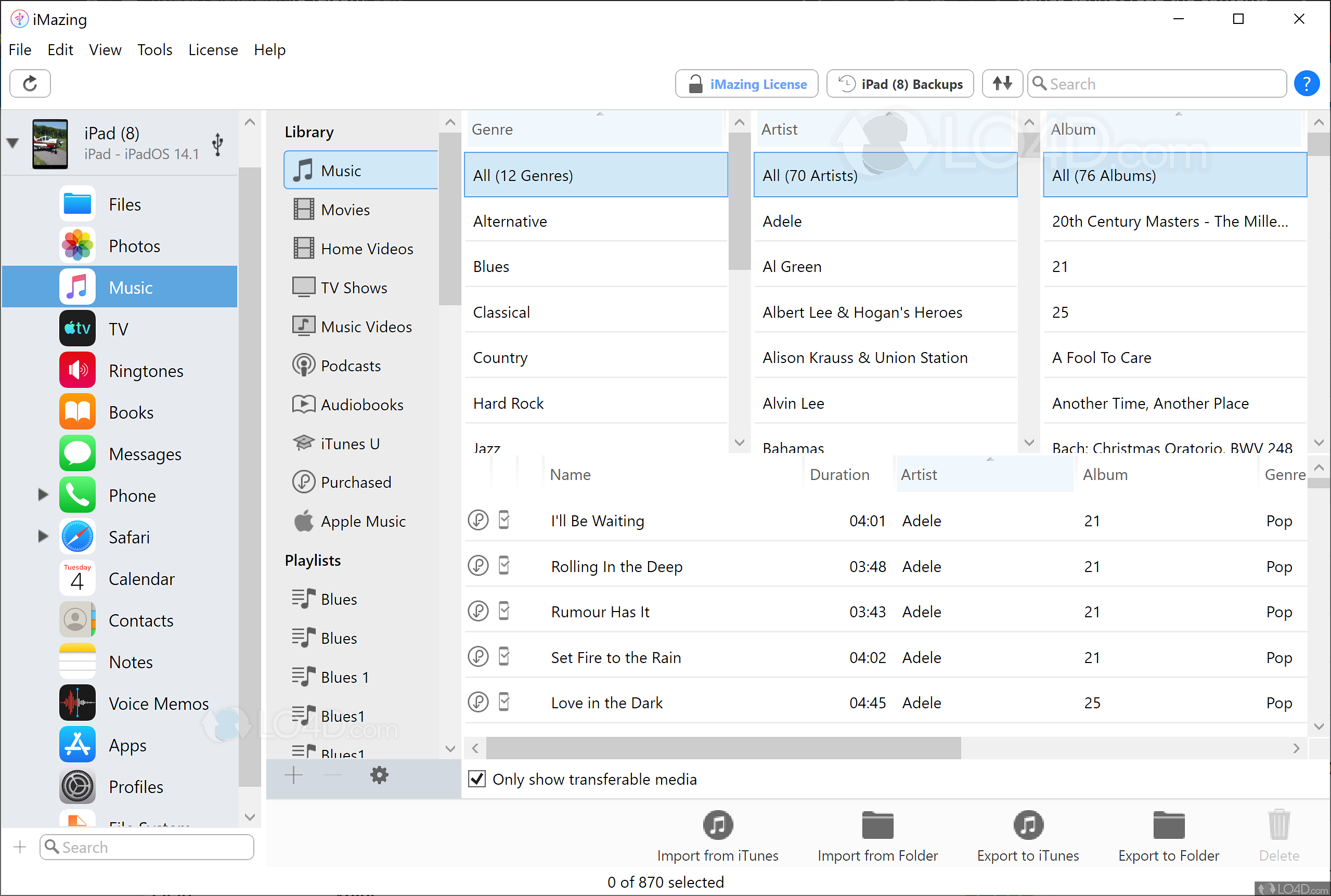
Task: Click the refresh arrow button
Action: pyautogui.click(x=30, y=84)
